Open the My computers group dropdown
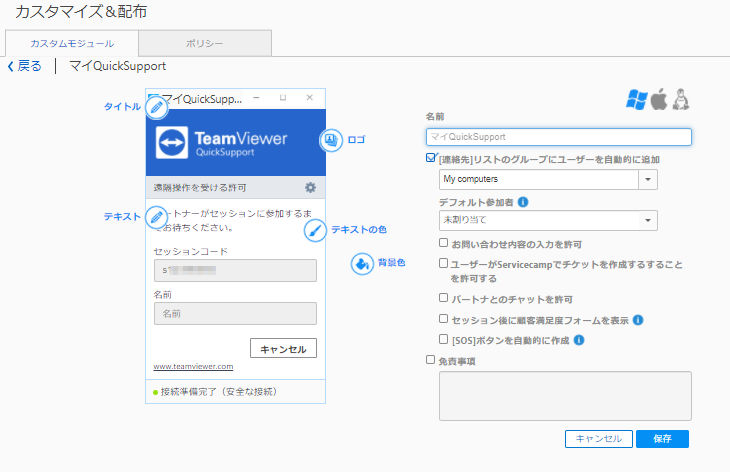This screenshot has height=472, width=730. 548,179
